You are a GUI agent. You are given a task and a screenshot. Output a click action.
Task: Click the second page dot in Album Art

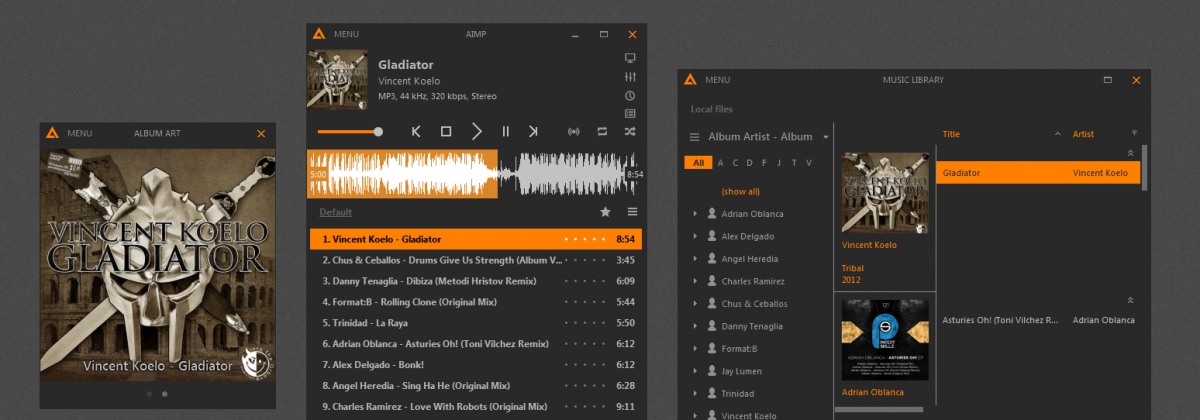click(165, 394)
